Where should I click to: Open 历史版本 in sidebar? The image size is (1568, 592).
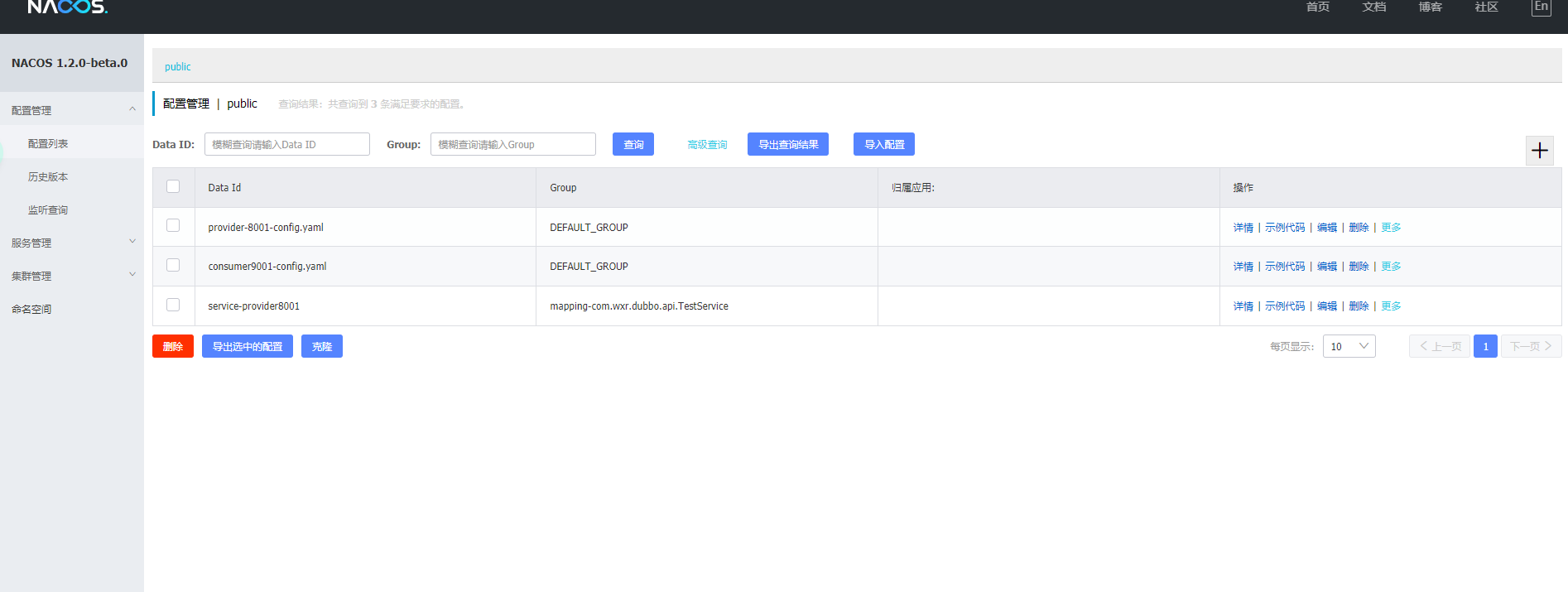pyautogui.click(x=48, y=176)
